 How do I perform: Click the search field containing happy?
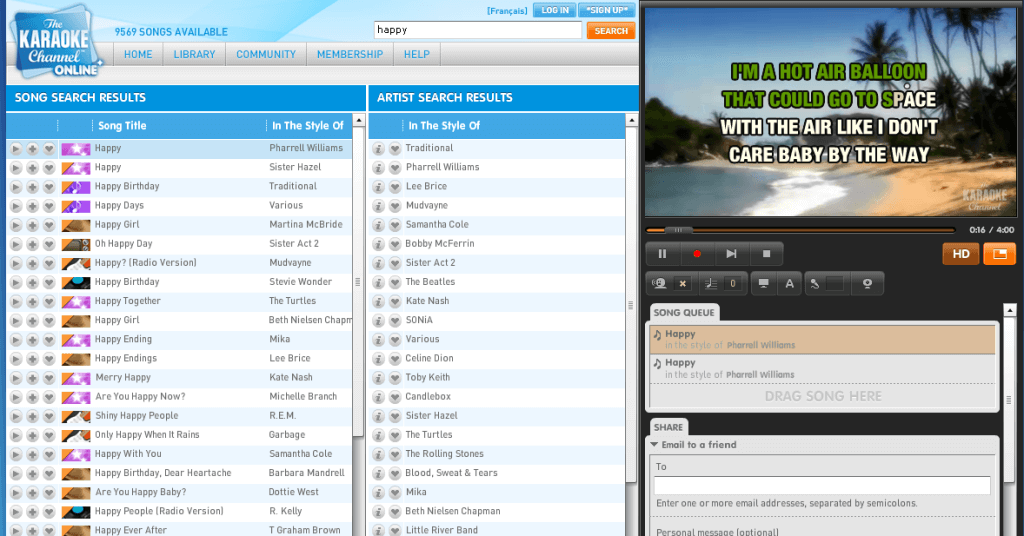click(x=478, y=30)
